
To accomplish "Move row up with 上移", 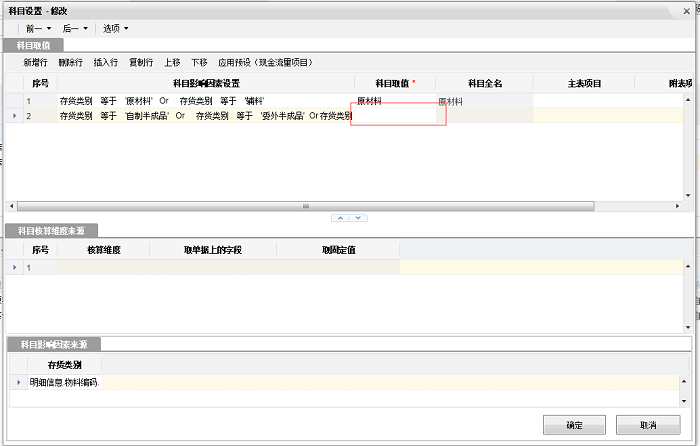I will point(172,62).
